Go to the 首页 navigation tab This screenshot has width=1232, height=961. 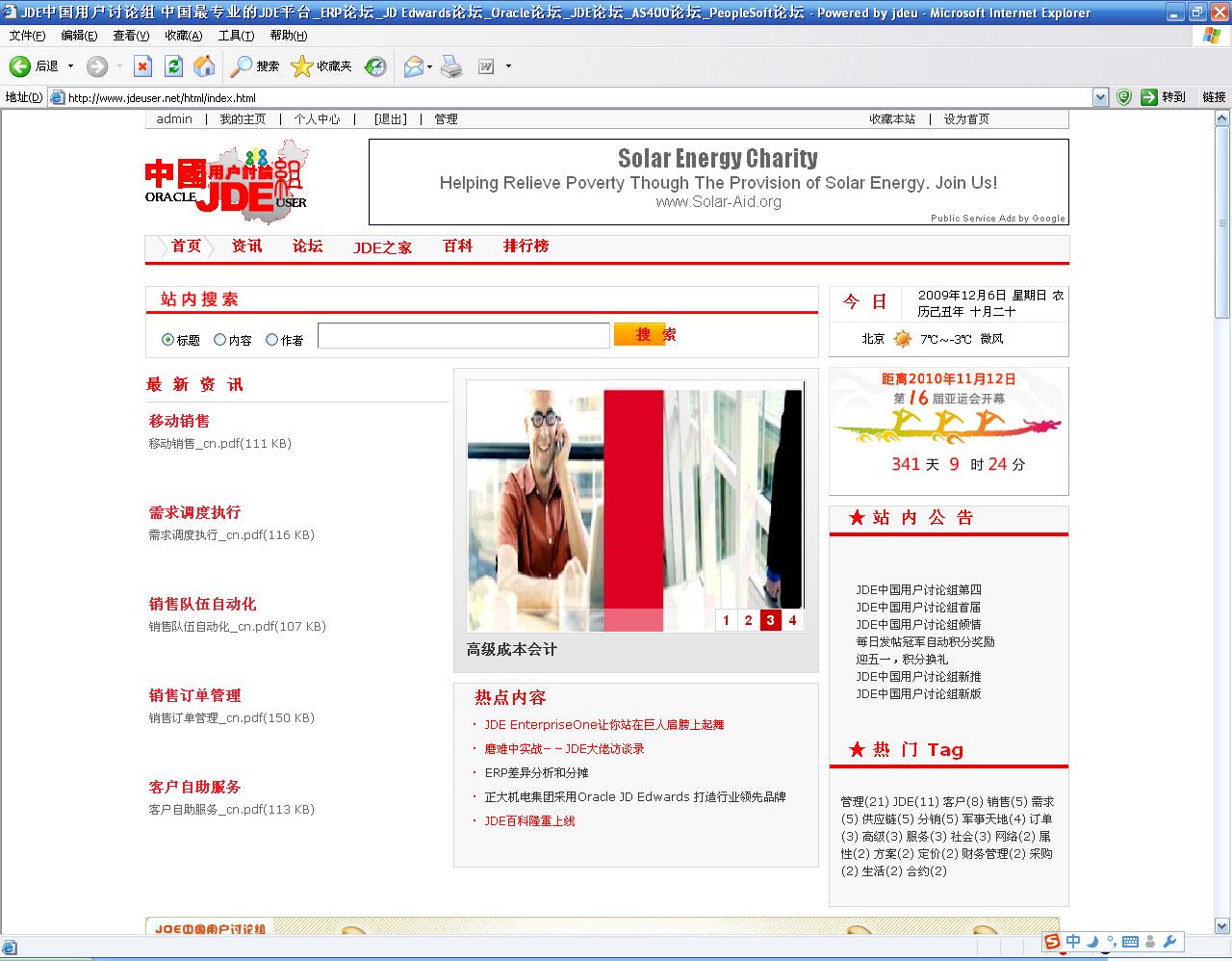(186, 247)
